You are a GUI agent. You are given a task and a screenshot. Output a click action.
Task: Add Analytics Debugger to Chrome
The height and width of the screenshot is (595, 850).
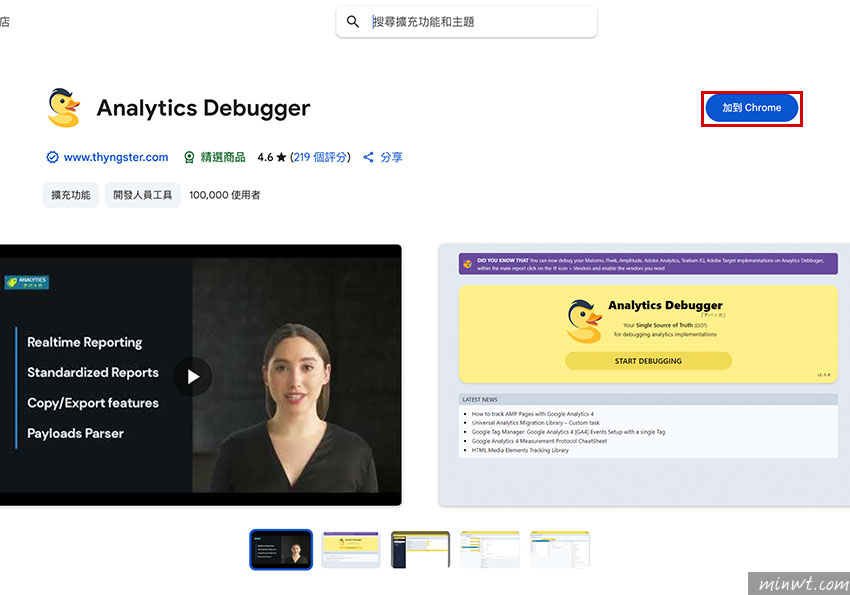point(751,108)
